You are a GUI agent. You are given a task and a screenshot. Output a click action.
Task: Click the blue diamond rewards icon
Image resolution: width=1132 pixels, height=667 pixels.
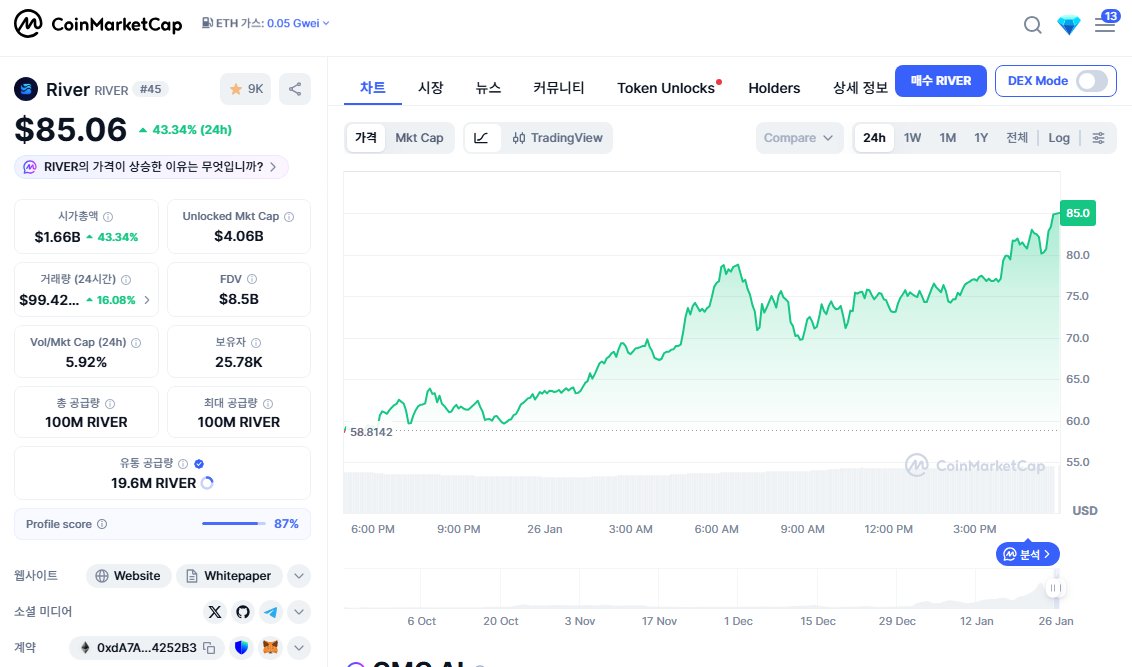click(x=1068, y=25)
